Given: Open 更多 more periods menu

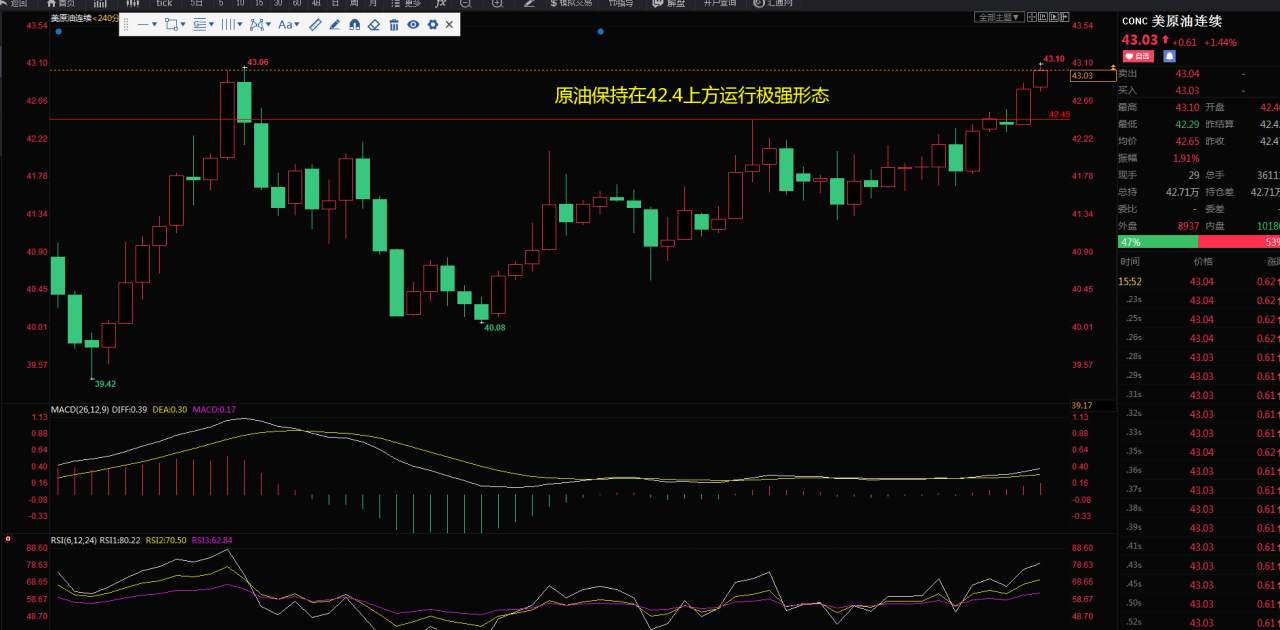Looking at the screenshot, I should tap(405, 5).
